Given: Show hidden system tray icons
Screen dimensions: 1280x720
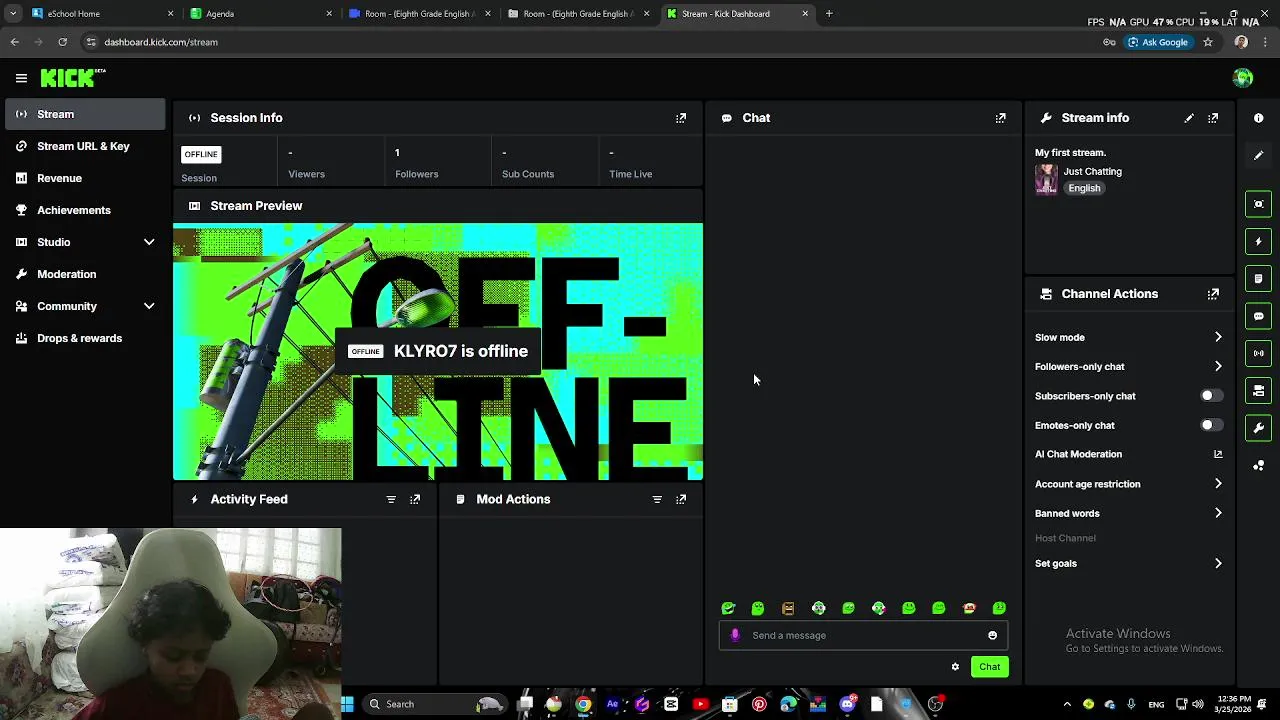Looking at the screenshot, I should (x=1067, y=704).
